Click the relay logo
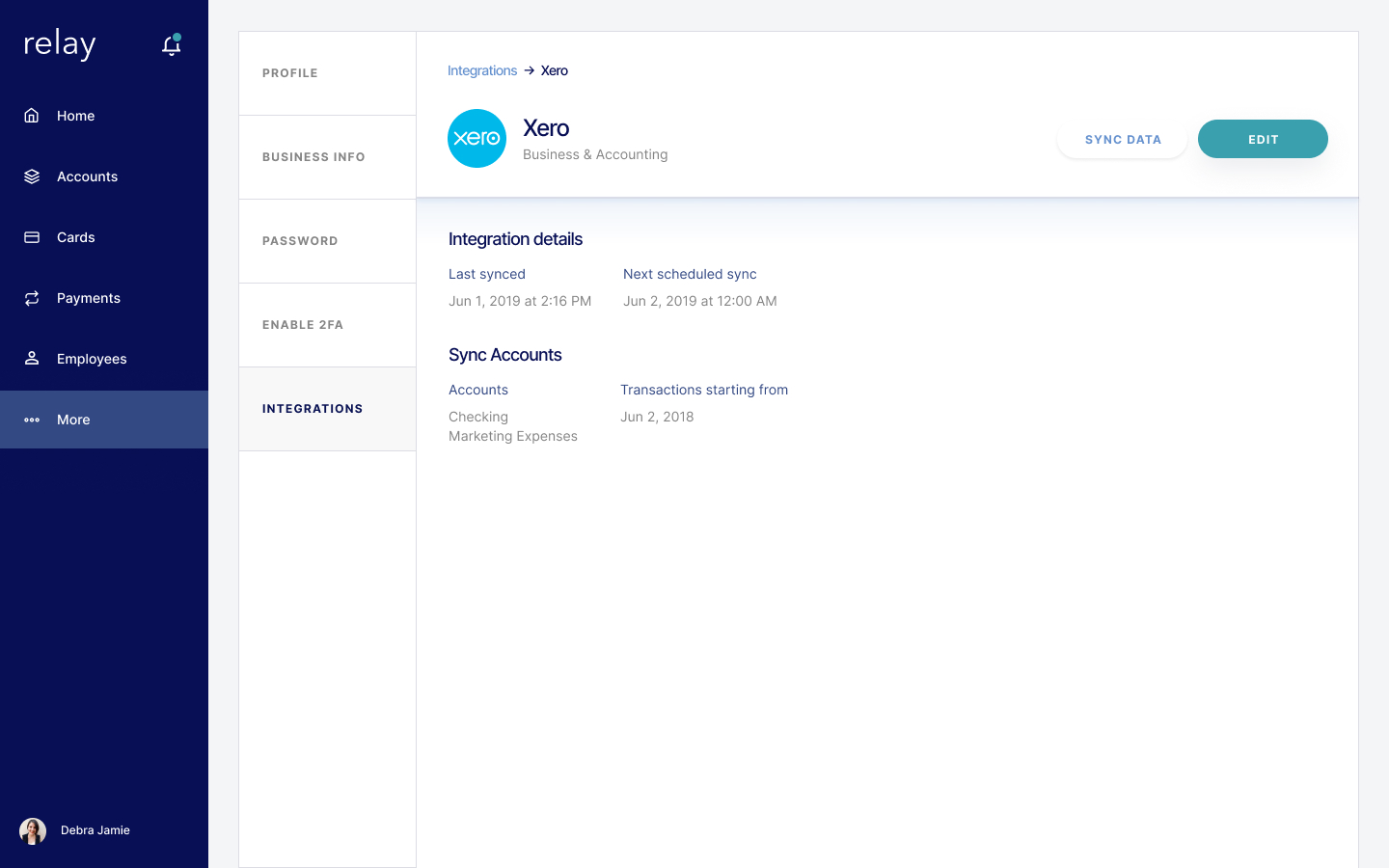Screen dimensions: 1389x868 pos(60,44)
